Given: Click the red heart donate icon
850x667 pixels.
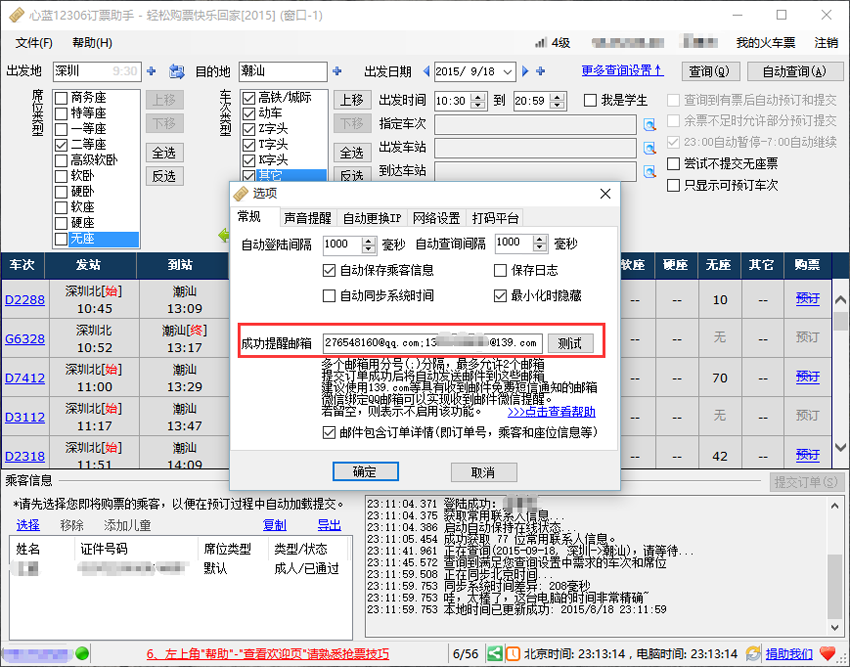Looking at the screenshot, I should point(827,654).
